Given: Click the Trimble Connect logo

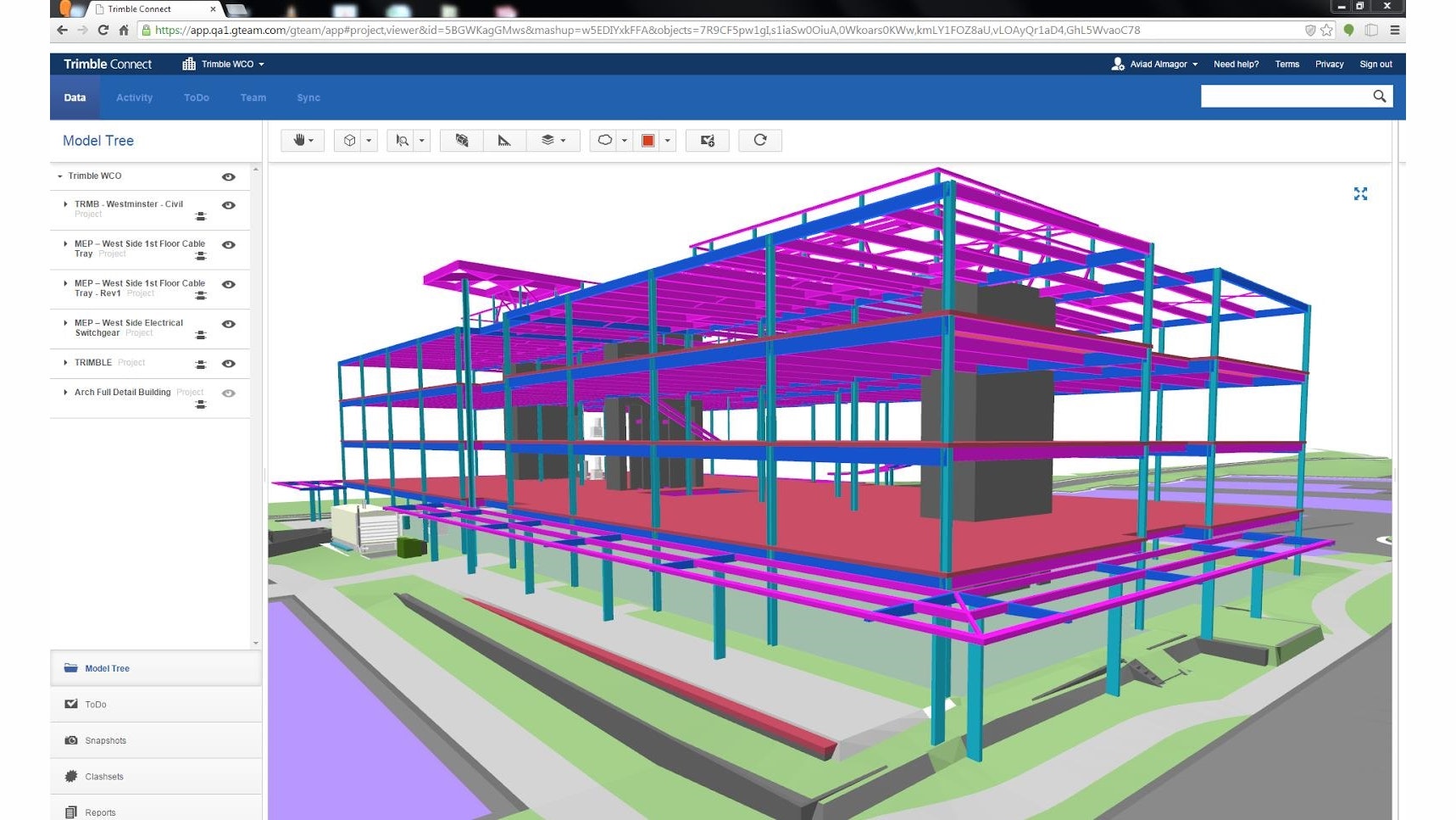Looking at the screenshot, I should pos(108,64).
